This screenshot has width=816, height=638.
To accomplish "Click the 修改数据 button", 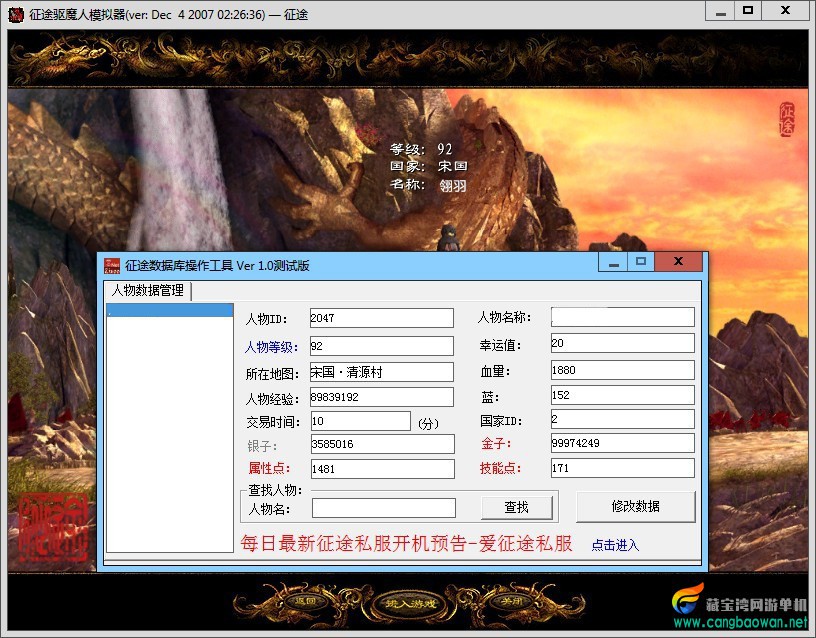I will click(x=635, y=506).
